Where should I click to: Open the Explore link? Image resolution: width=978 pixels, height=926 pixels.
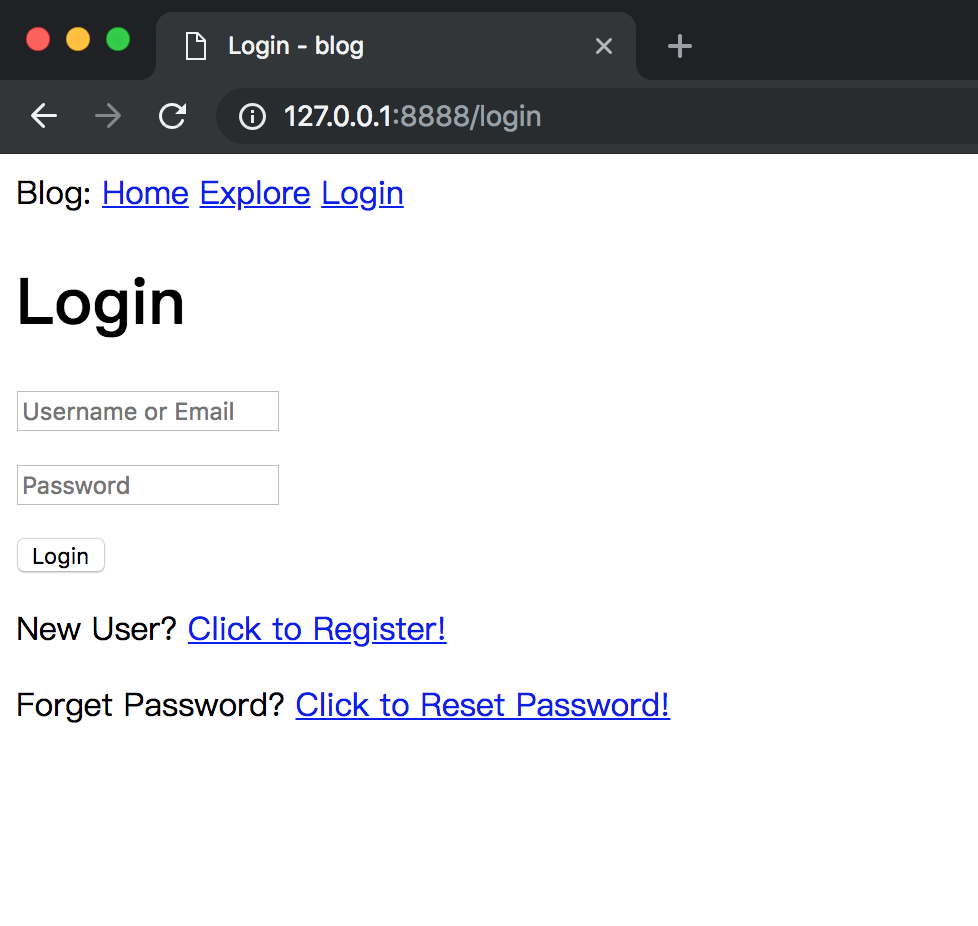(x=255, y=193)
